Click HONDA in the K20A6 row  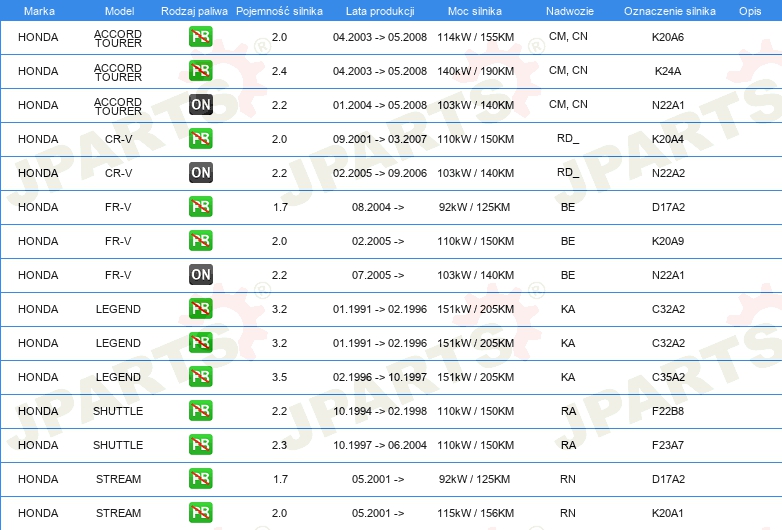38,37
